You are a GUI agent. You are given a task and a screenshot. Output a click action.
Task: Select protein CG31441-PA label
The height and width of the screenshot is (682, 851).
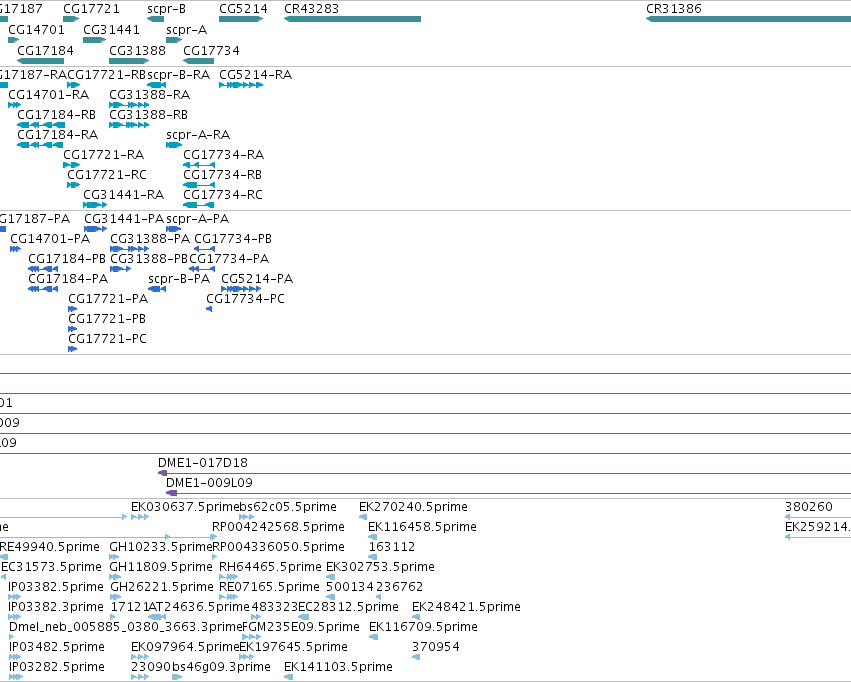[x=124, y=219]
